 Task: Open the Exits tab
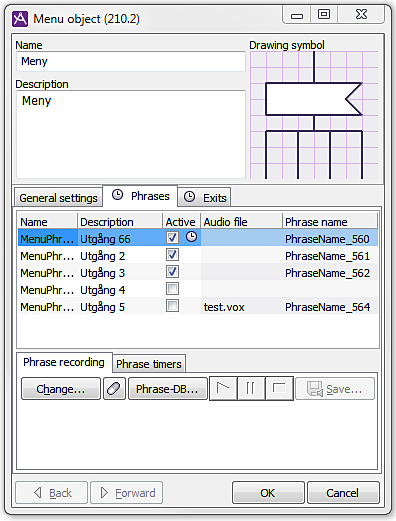click(x=205, y=197)
